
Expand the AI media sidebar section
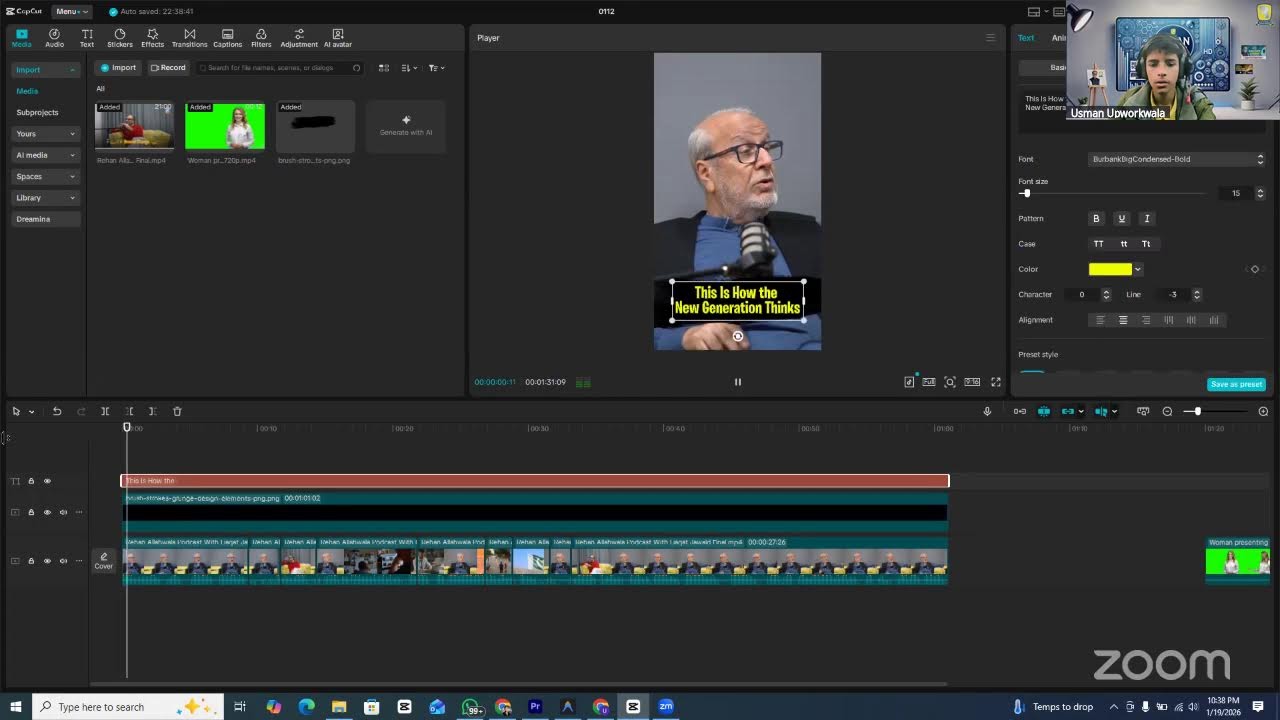coord(45,155)
